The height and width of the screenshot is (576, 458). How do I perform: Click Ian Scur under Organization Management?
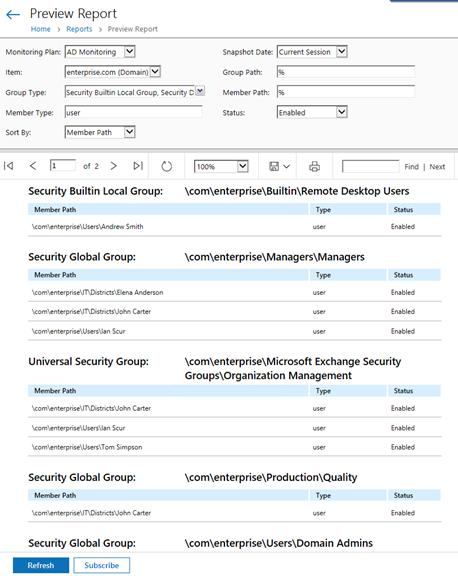pyautogui.click(x=78, y=428)
